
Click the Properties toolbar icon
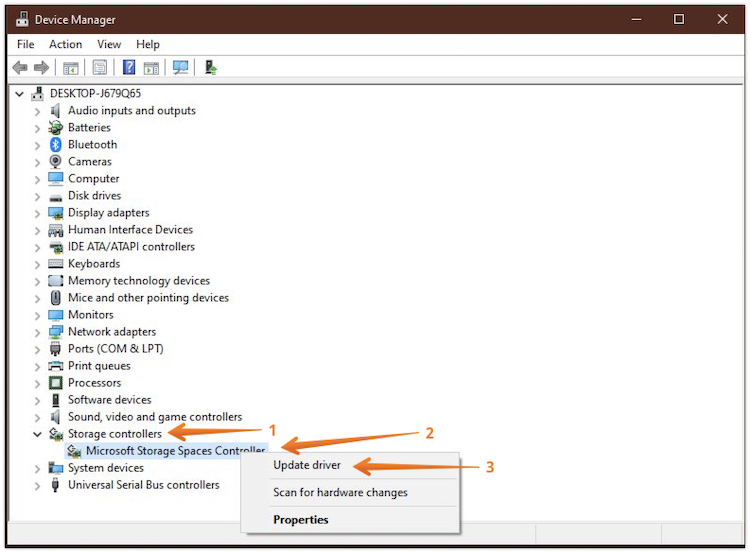point(100,68)
